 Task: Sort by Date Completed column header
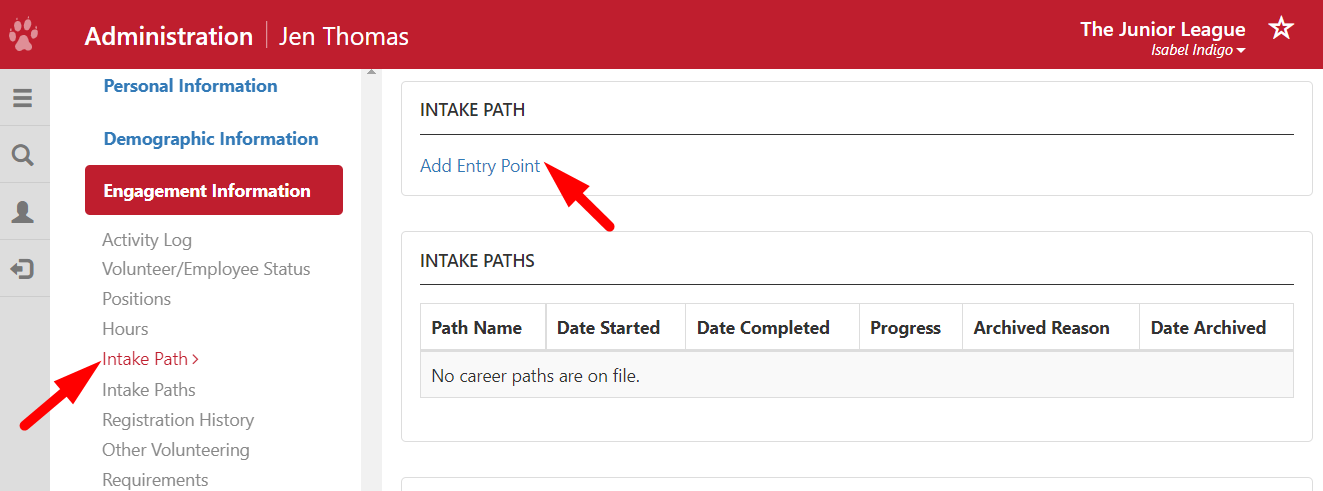772,327
